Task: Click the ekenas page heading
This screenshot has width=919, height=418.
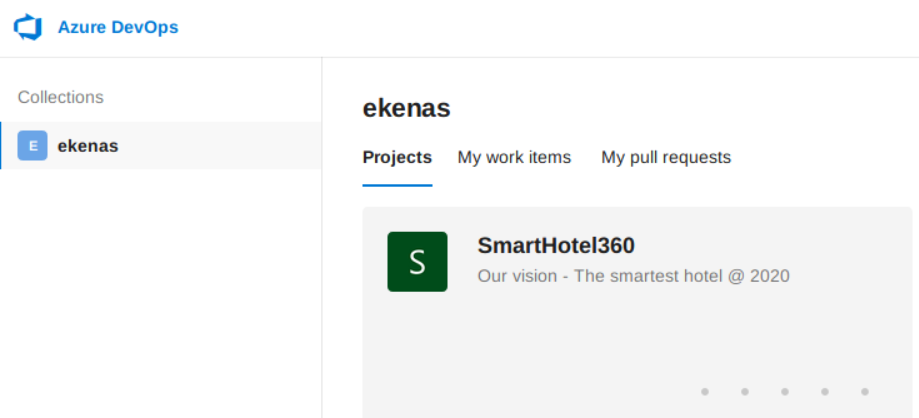Action: 406,108
